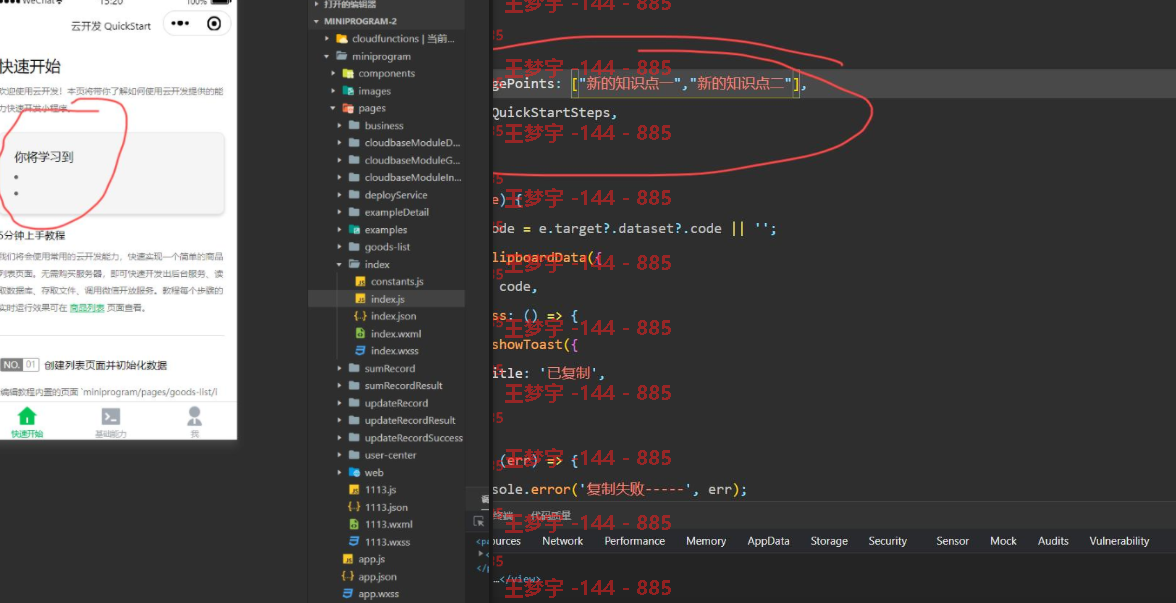Click the '新的知识点一' string in code
This screenshot has width=1176, height=603.
click(630, 83)
